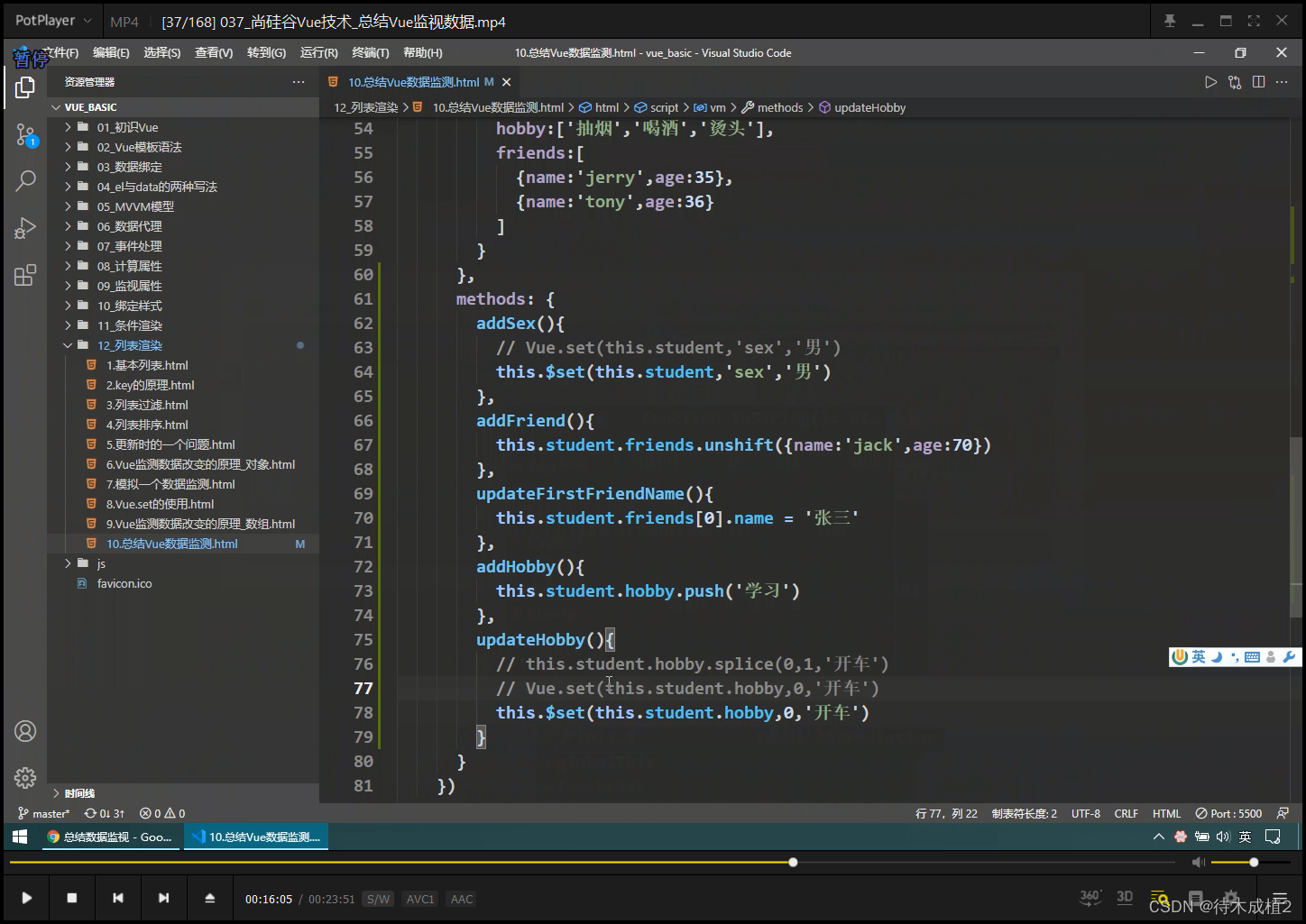This screenshot has width=1306, height=924.
Task: Open errors and warnings count in status bar
Action: (162, 813)
